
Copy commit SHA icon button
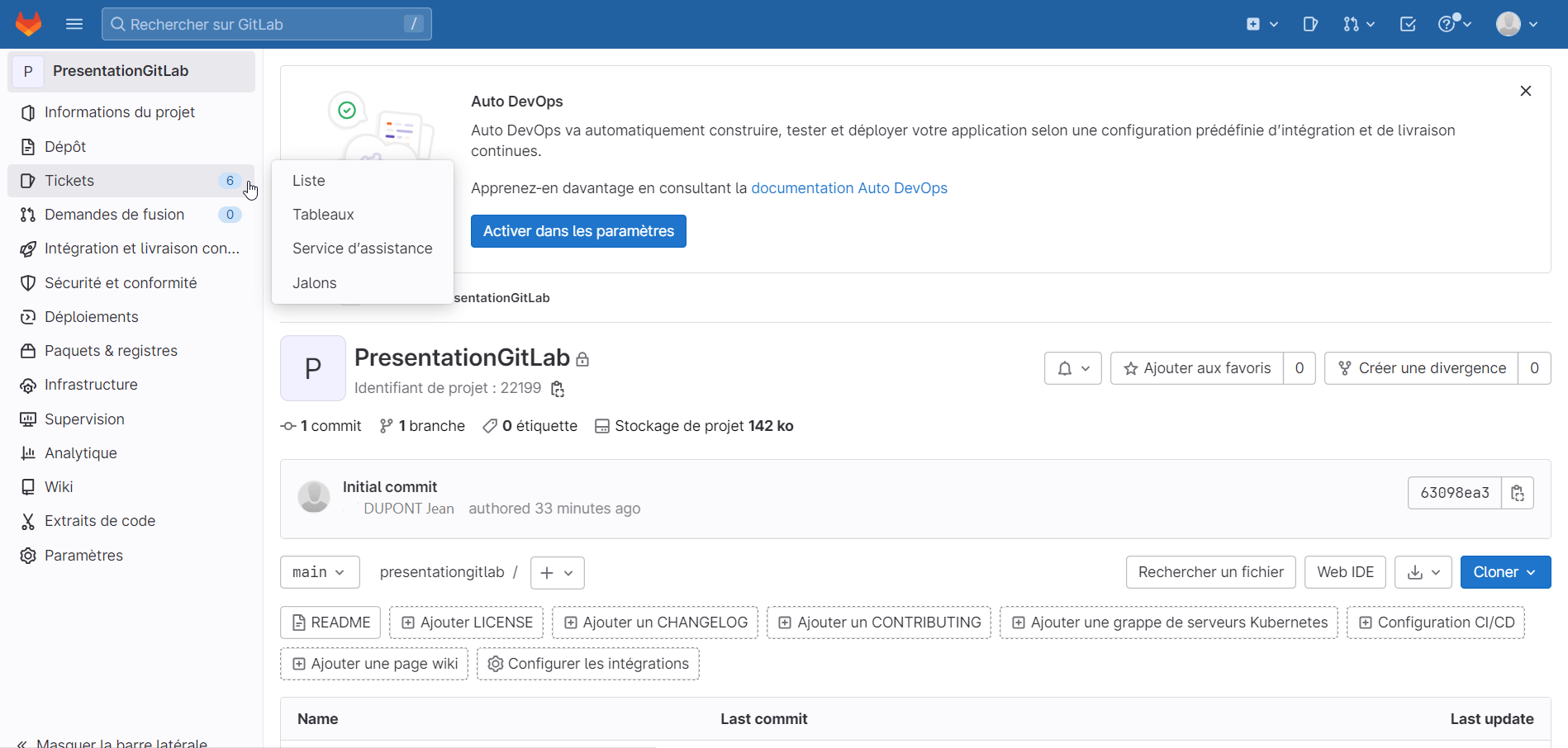1518,493
